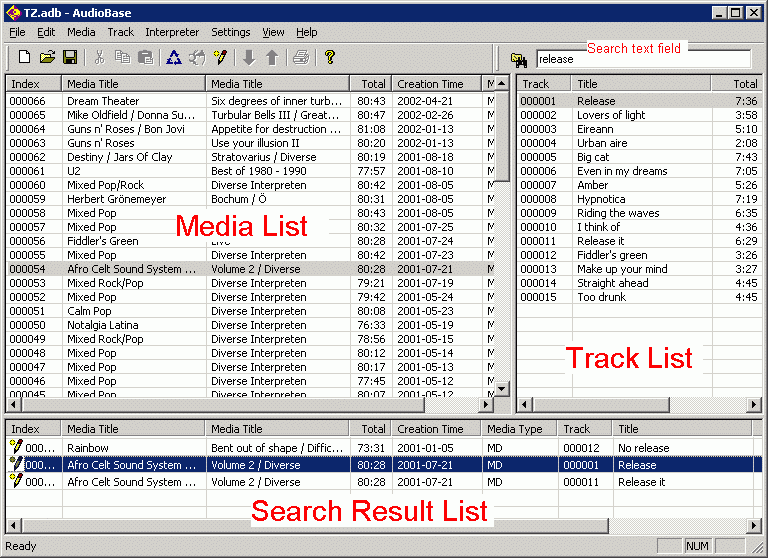Click the search results horizontal scroll-left arrow
768x558 pixels.
tap(13, 526)
